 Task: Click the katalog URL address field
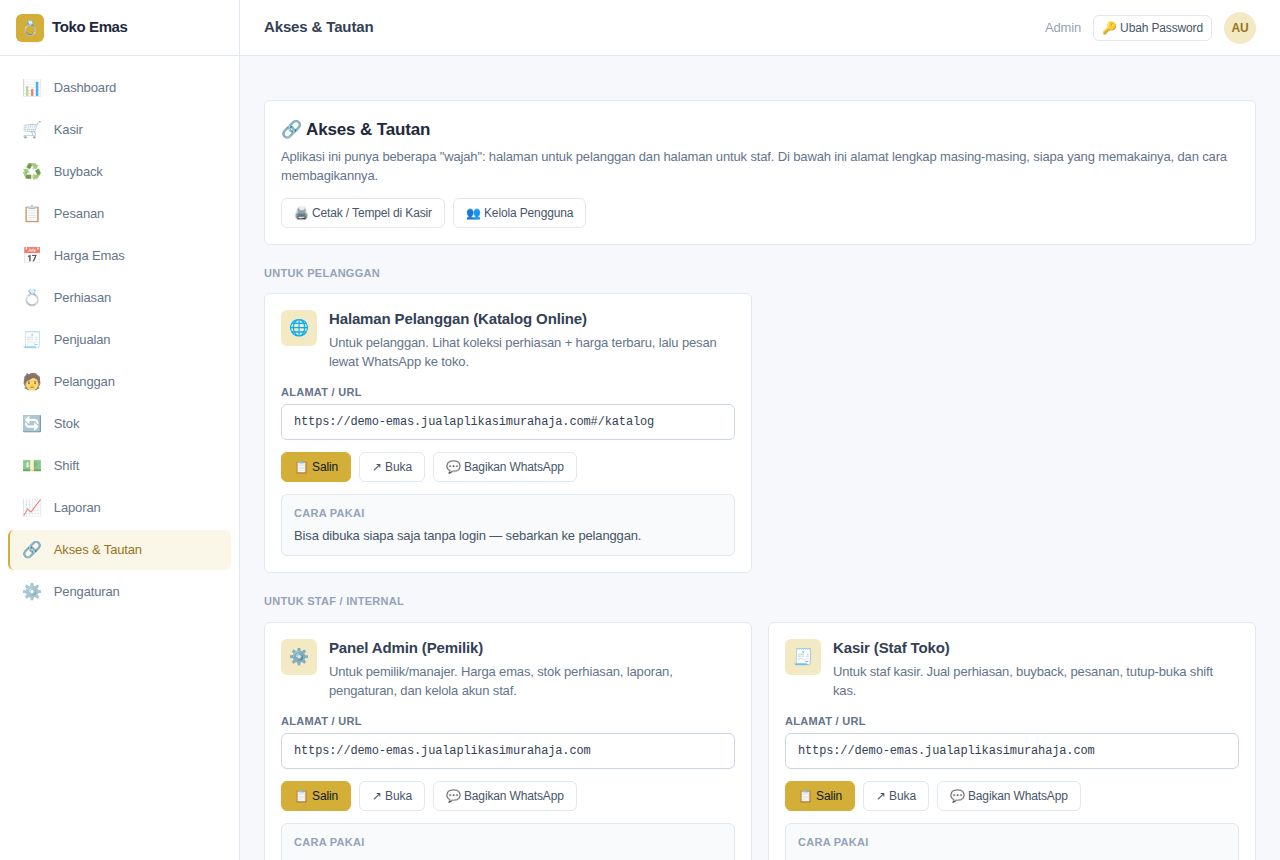tap(508, 422)
